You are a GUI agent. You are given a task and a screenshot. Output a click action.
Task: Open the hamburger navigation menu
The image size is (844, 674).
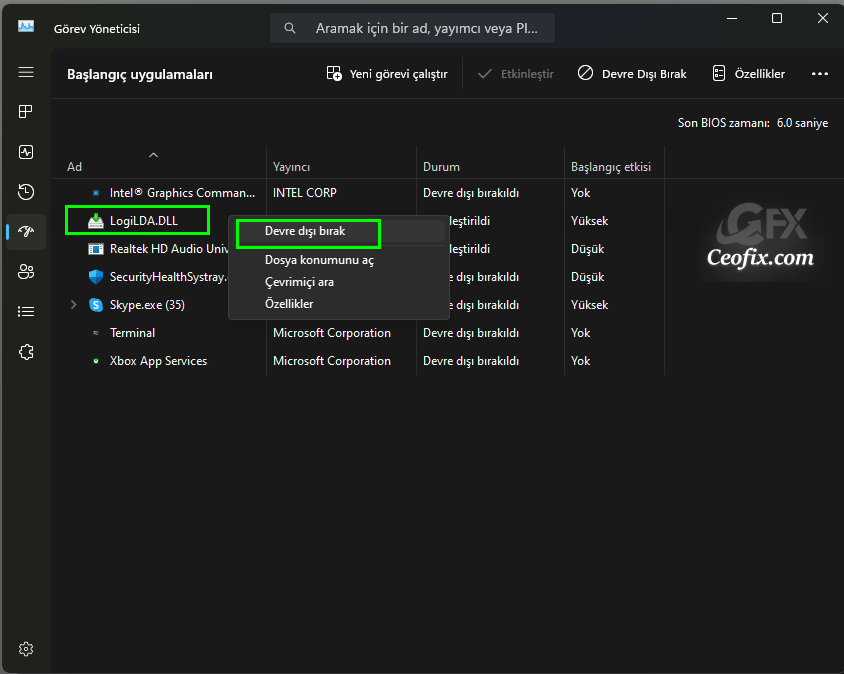point(26,72)
